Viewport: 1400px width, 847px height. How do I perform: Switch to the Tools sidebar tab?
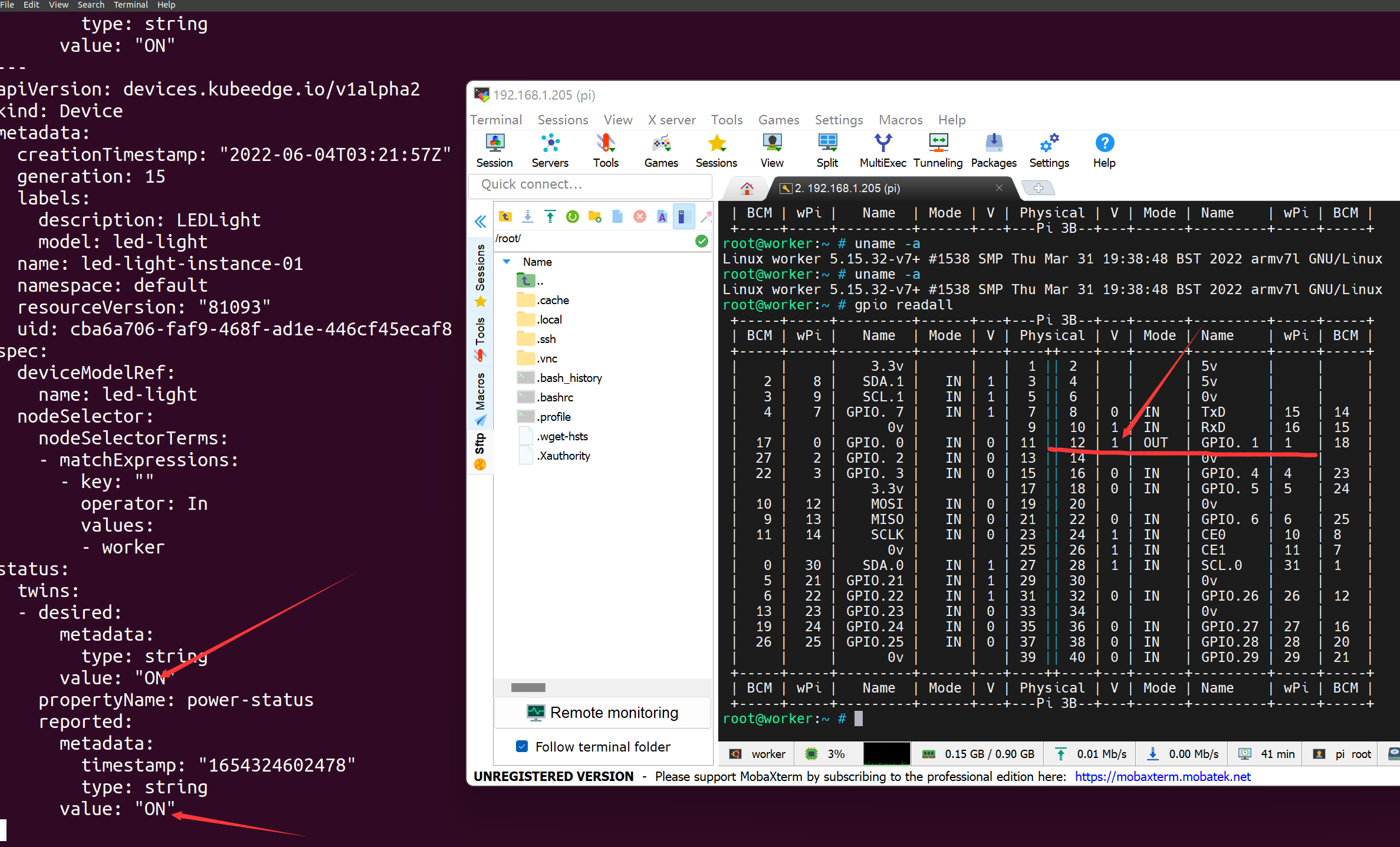[x=481, y=340]
